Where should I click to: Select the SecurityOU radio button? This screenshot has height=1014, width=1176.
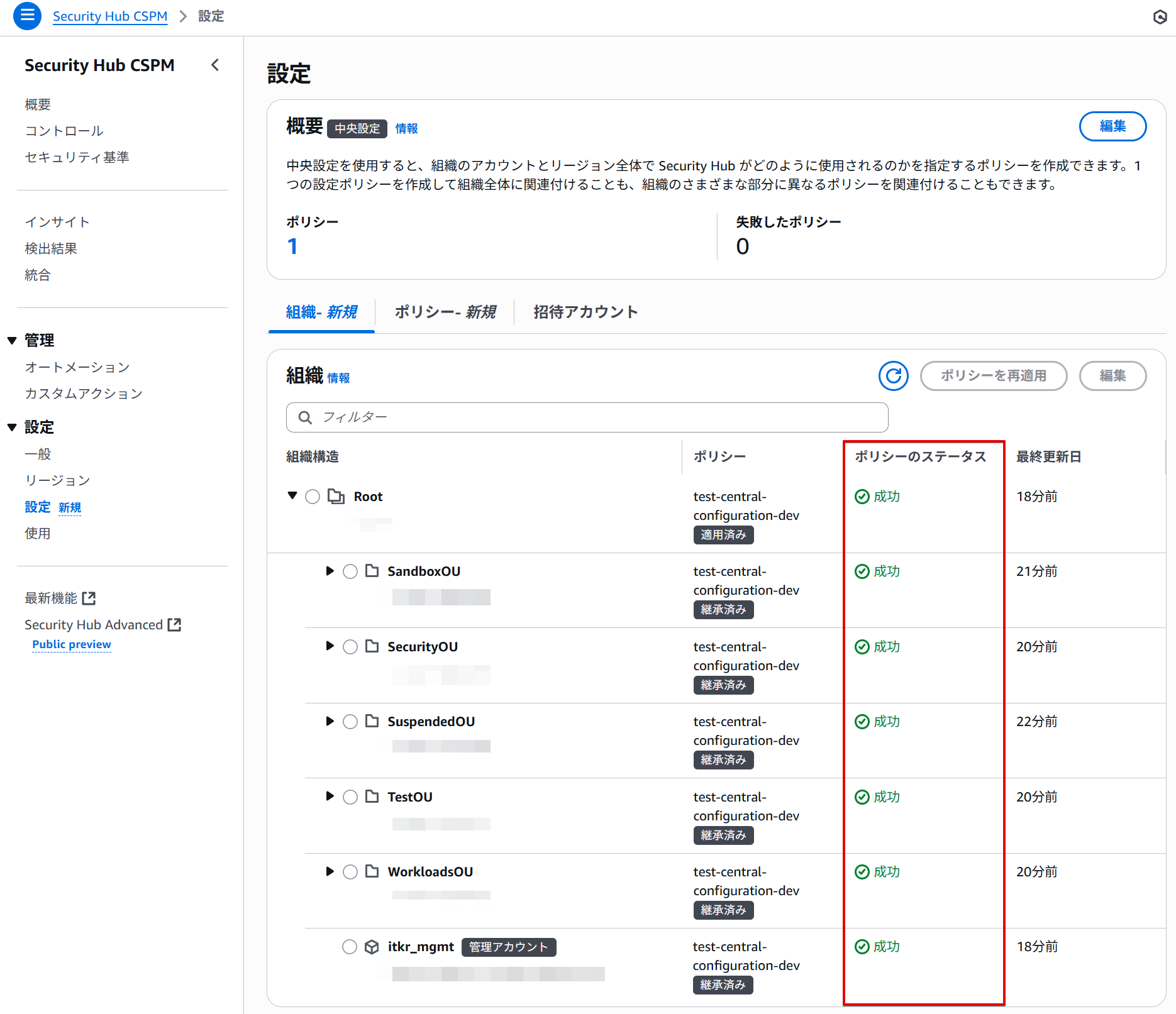click(x=350, y=647)
